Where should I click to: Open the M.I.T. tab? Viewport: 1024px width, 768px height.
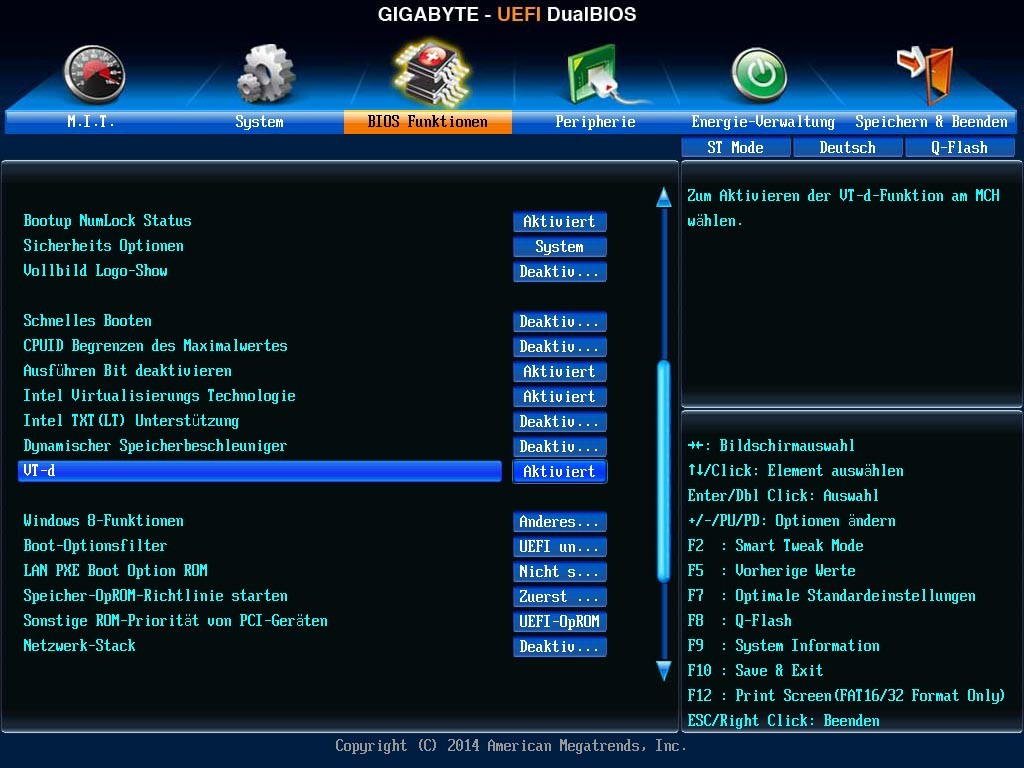[x=91, y=121]
